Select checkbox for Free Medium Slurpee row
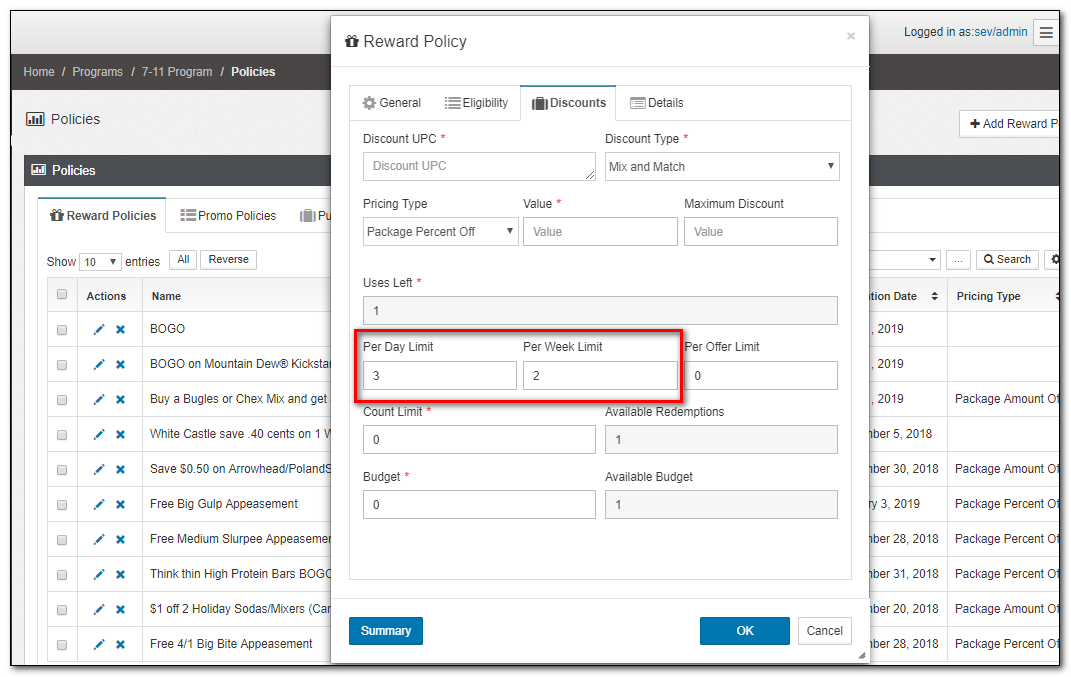Viewport: 1071px width, 677px height. coord(62,539)
